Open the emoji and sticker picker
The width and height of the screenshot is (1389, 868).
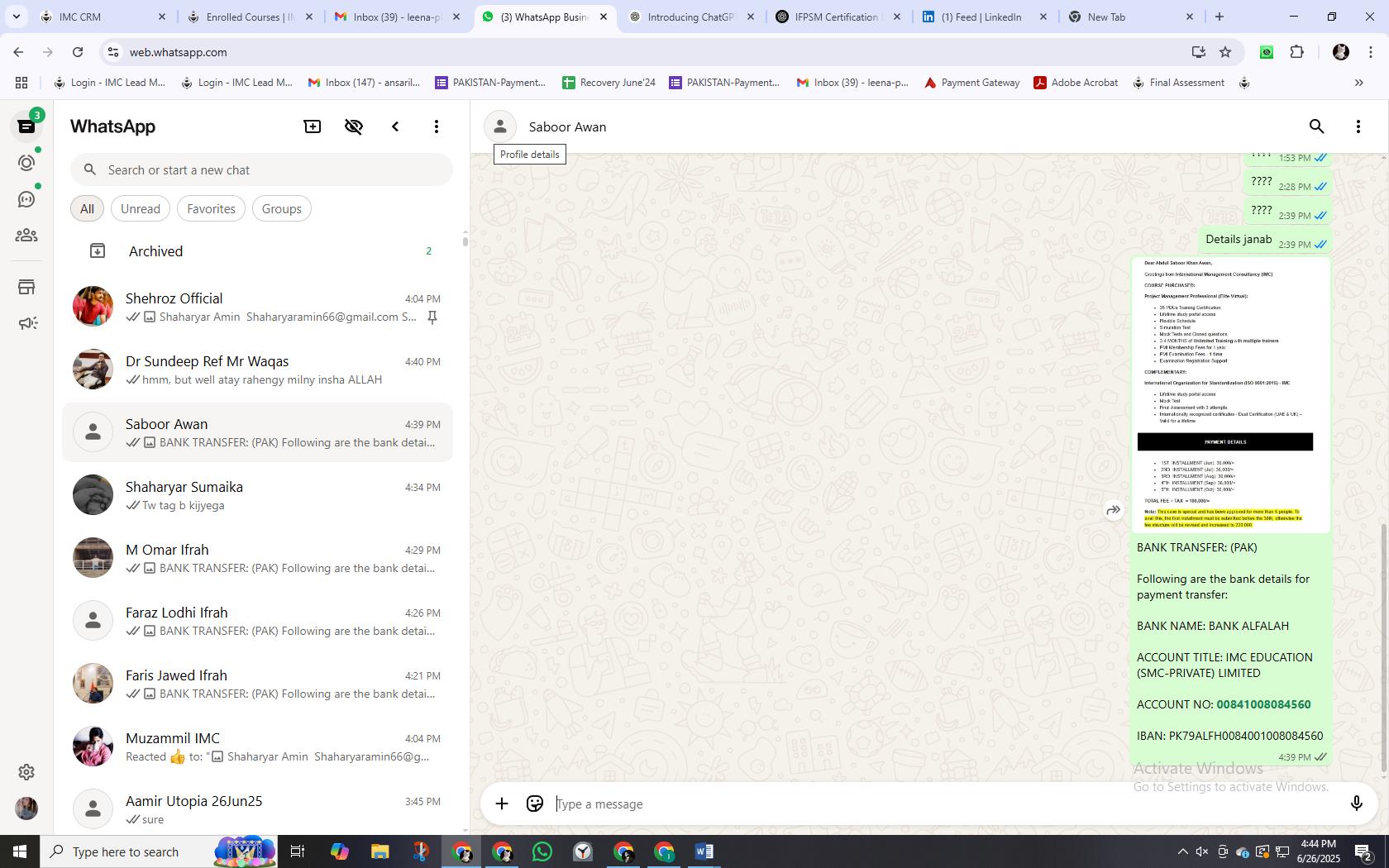click(535, 804)
